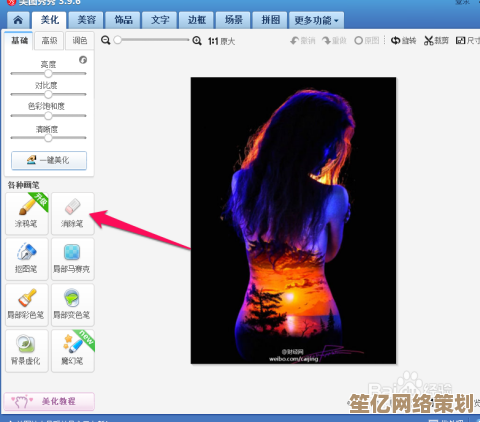
Task: Click the 原图 button
Action: (x=367, y=41)
